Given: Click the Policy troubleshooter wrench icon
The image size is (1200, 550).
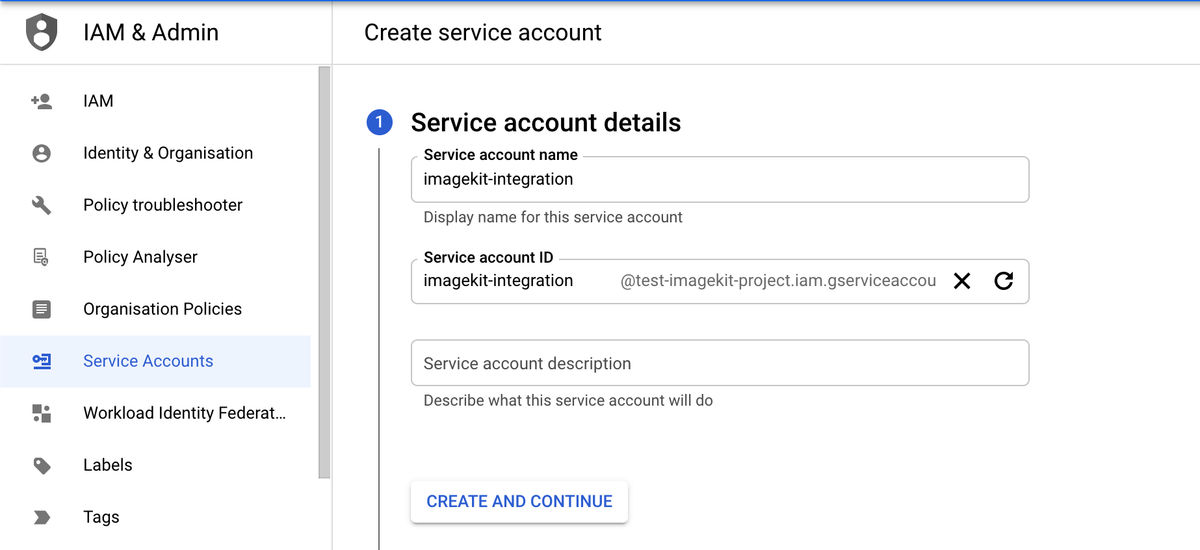Looking at the screenshot, I should coord(41,205).
